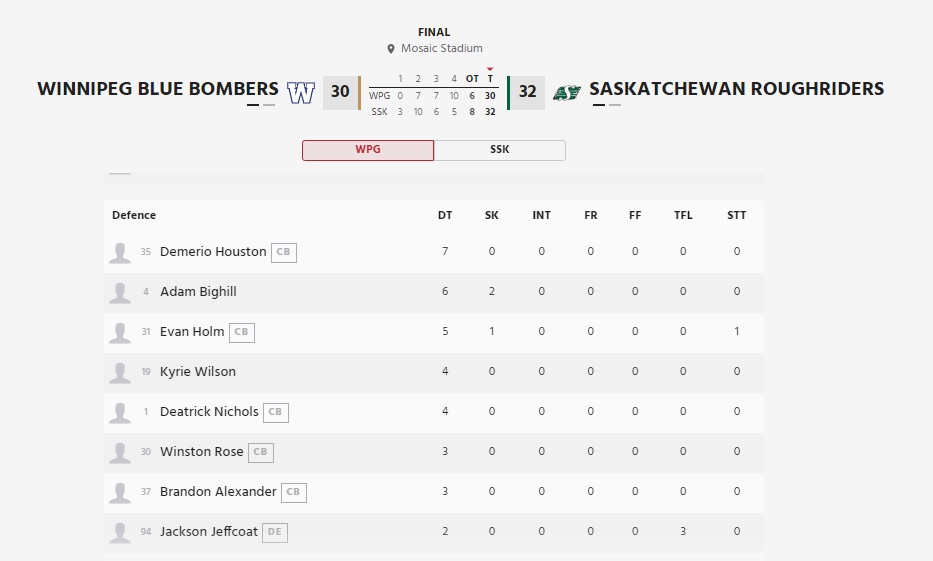The width and height of the screenshot is (933, 561).
Task: Sort defence table by DT column
Action: [x=445, y=215]
